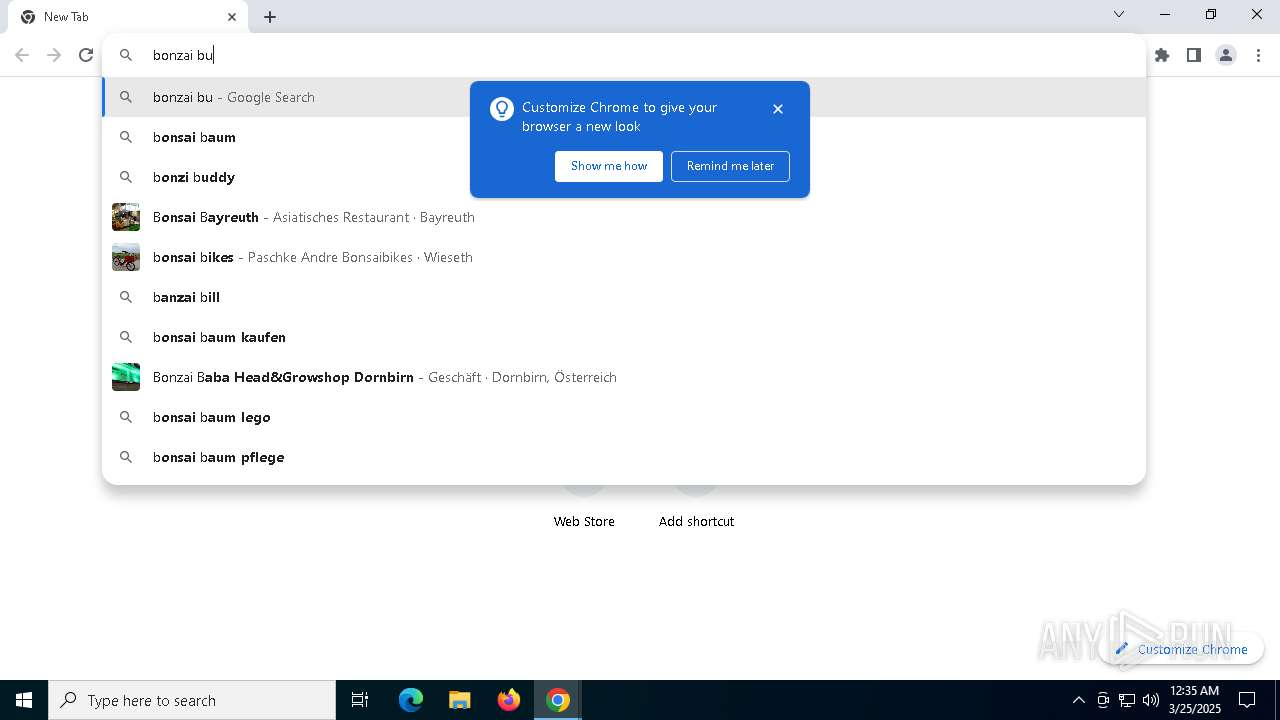
Task: Open the clock showing 12:35 AM
Action: [x=1194, y=700]
